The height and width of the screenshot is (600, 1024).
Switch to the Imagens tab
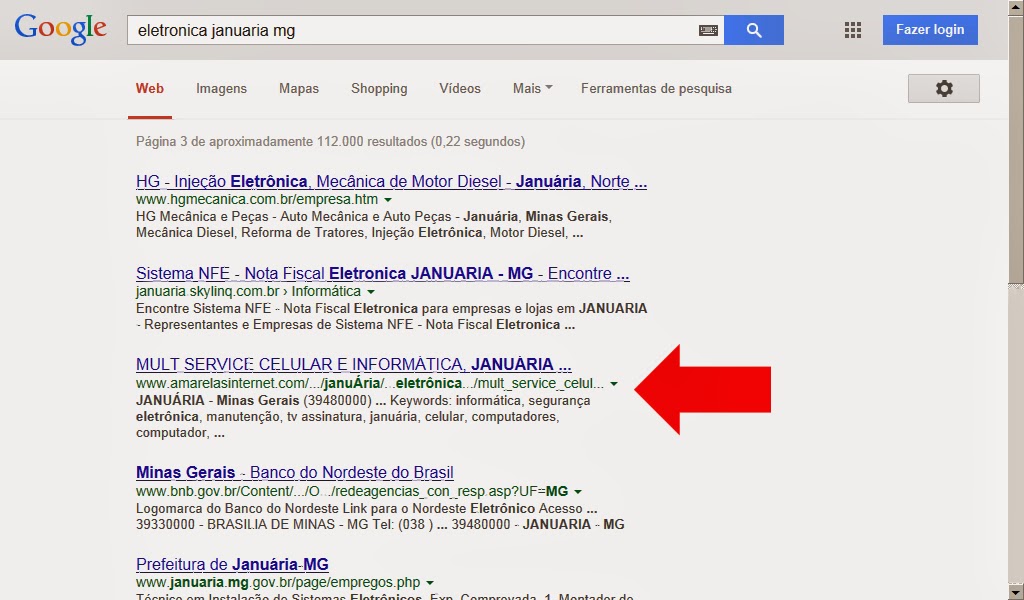tap(221, 88)
